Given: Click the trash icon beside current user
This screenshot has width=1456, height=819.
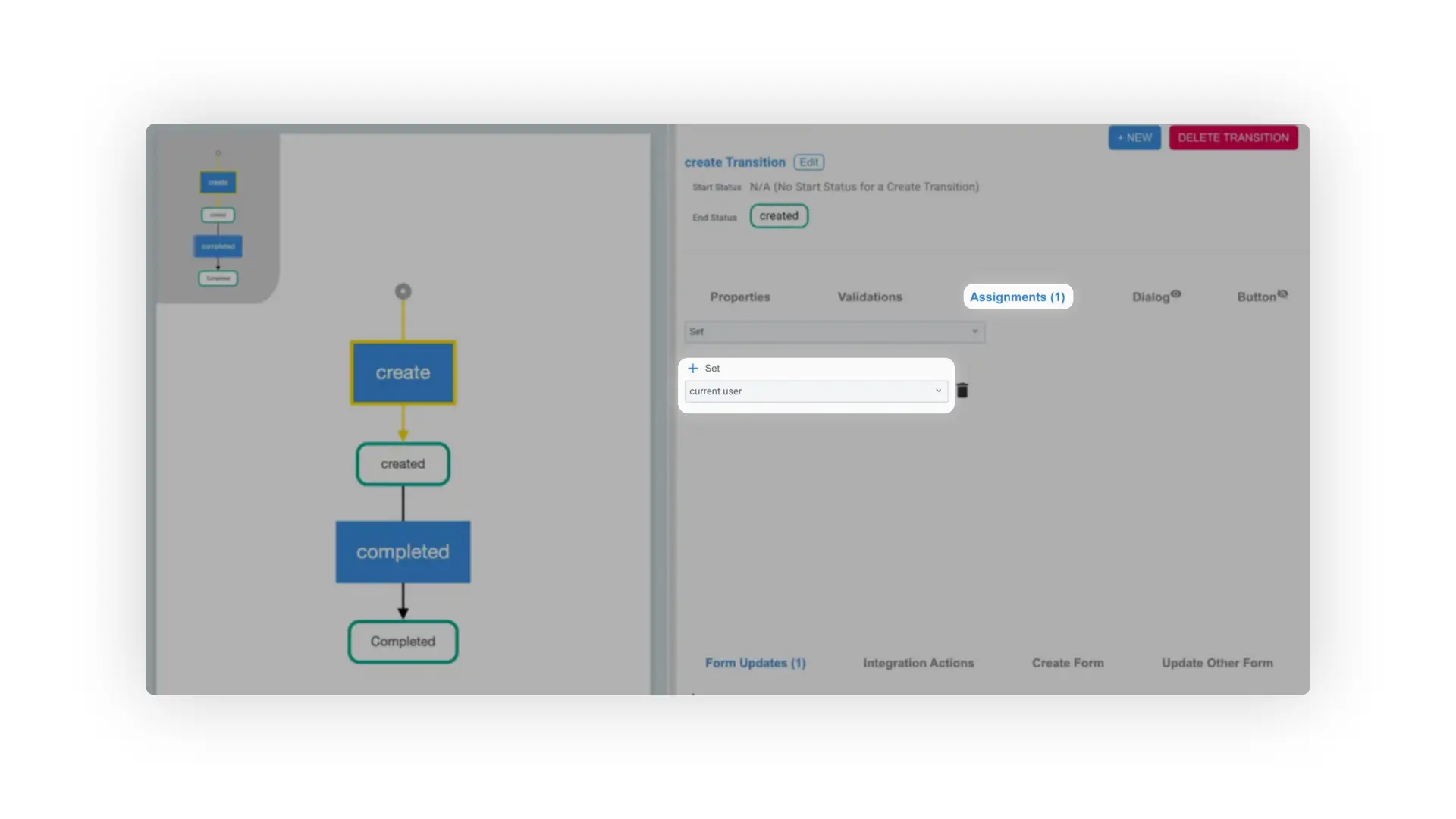Looking at the screenshot, I should click(962, 391).
